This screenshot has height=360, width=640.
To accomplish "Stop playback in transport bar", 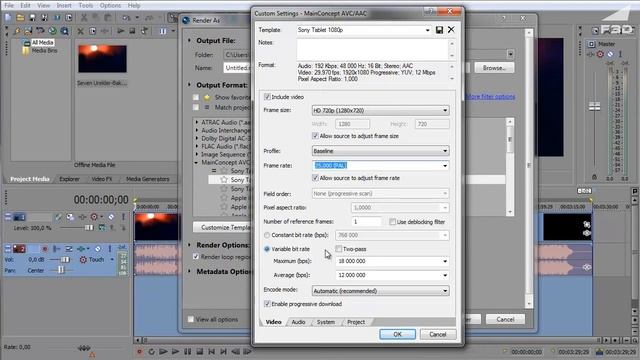I will [x=199, y=351].
